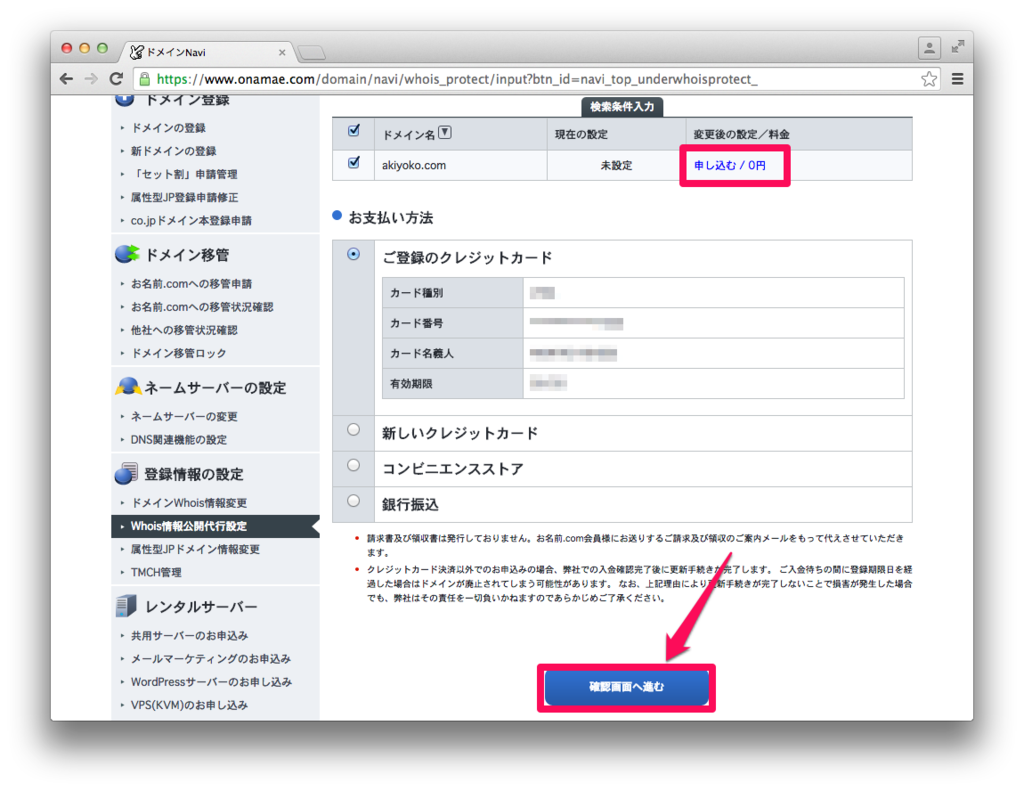Open お名前.comへの移管状況確認 link
The width and height of the screenshot is (1024, 791).
202,307
